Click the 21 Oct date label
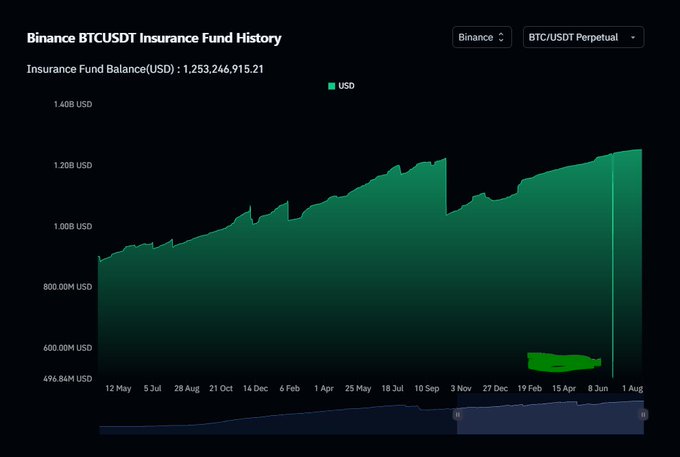Viewport: 680px width, 457px height. click(221, 388)
